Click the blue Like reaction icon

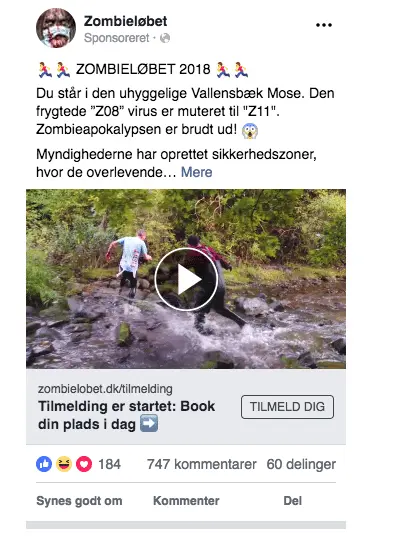click(x=44, y=464)
